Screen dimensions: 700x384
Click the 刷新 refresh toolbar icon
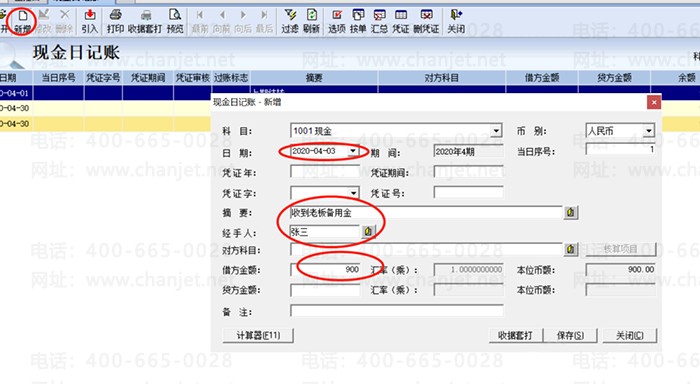point(311,21)
